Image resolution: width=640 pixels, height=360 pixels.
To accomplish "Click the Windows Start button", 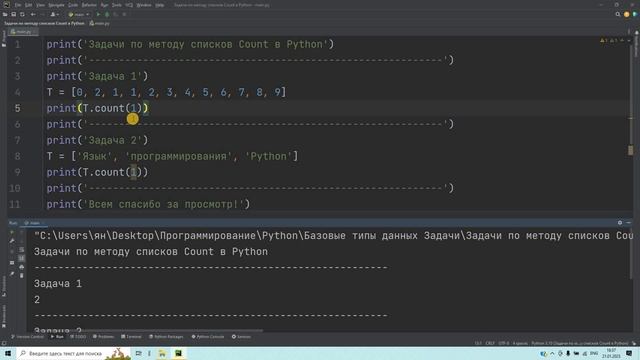I will click(x=8, y=353).
